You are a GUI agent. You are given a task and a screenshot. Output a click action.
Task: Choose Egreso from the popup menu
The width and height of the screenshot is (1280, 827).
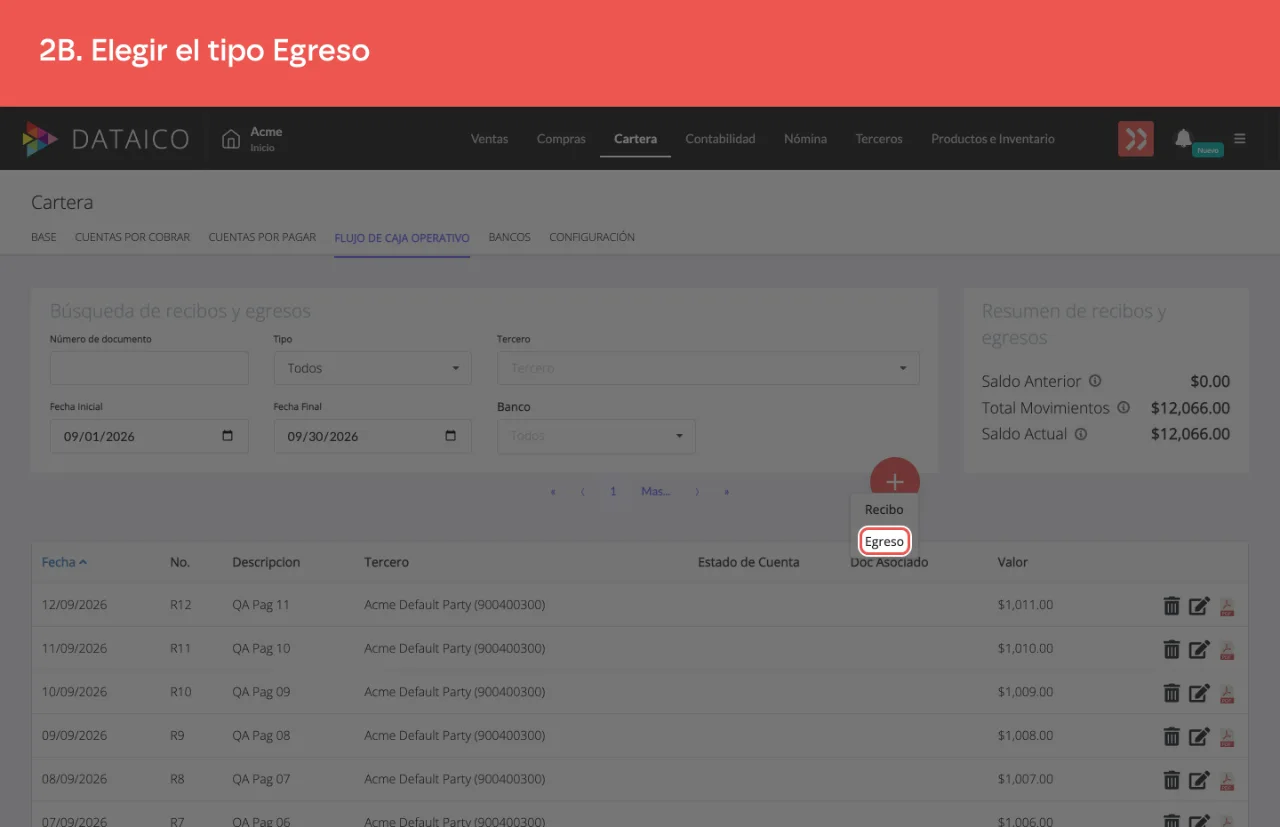tap(884, 542)
